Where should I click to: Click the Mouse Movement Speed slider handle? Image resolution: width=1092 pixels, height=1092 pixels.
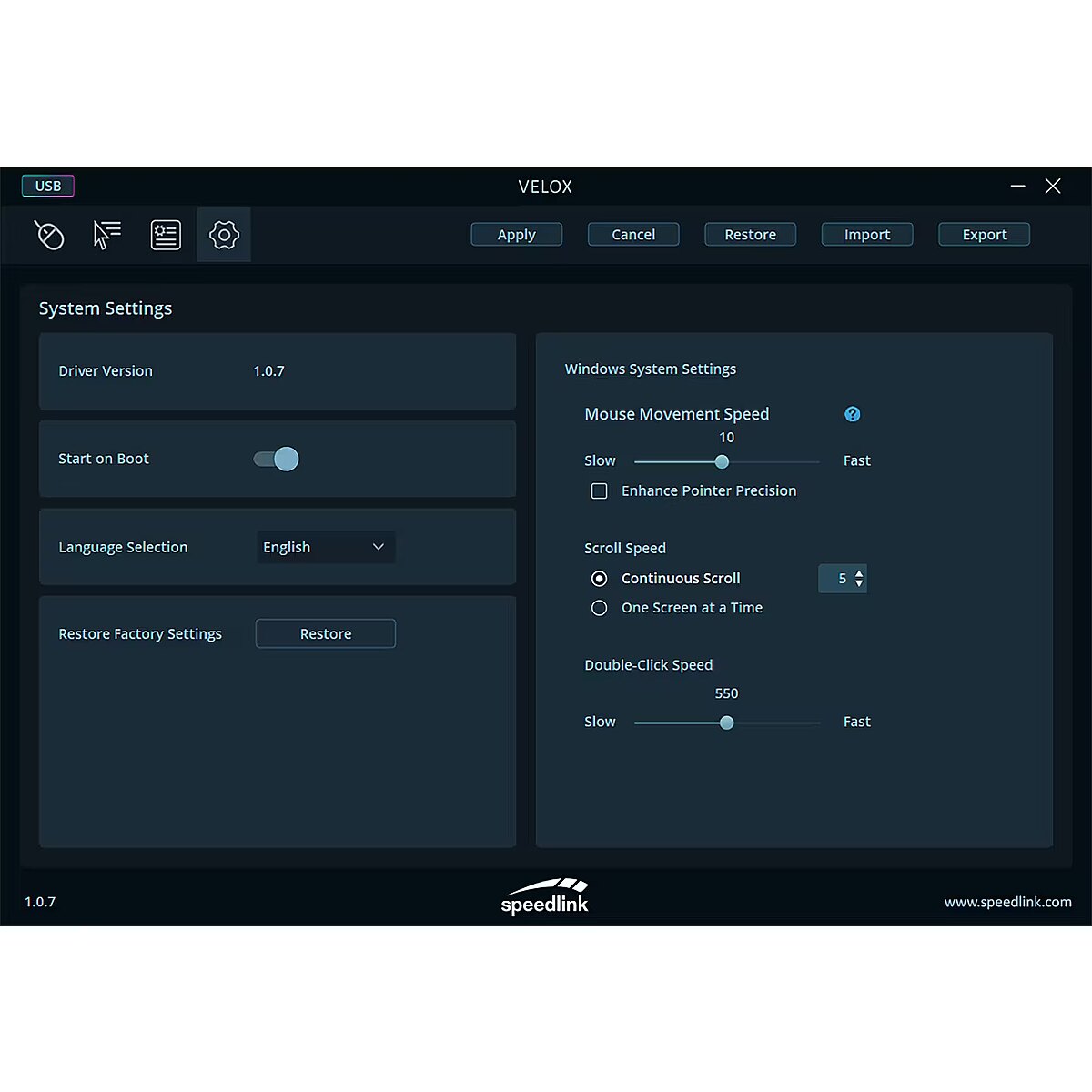click(x=722, y=462)
